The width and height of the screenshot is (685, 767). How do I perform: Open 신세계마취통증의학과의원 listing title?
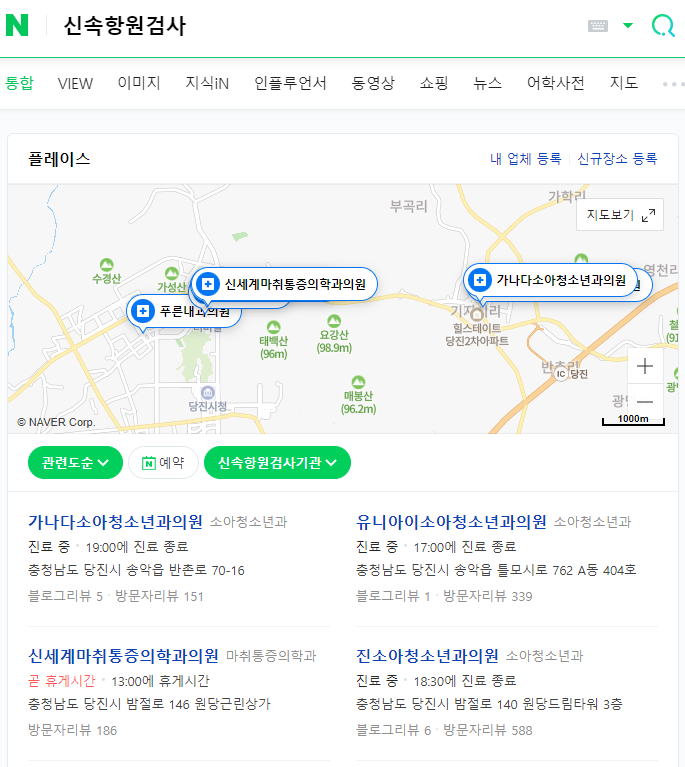click(x=123, y=656)
